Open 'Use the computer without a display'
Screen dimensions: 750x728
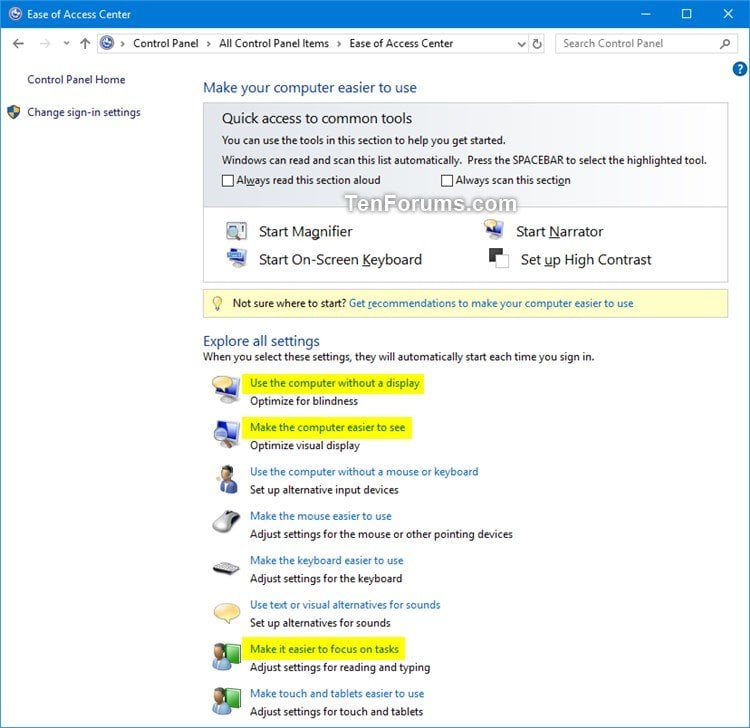tap(334, 383)
